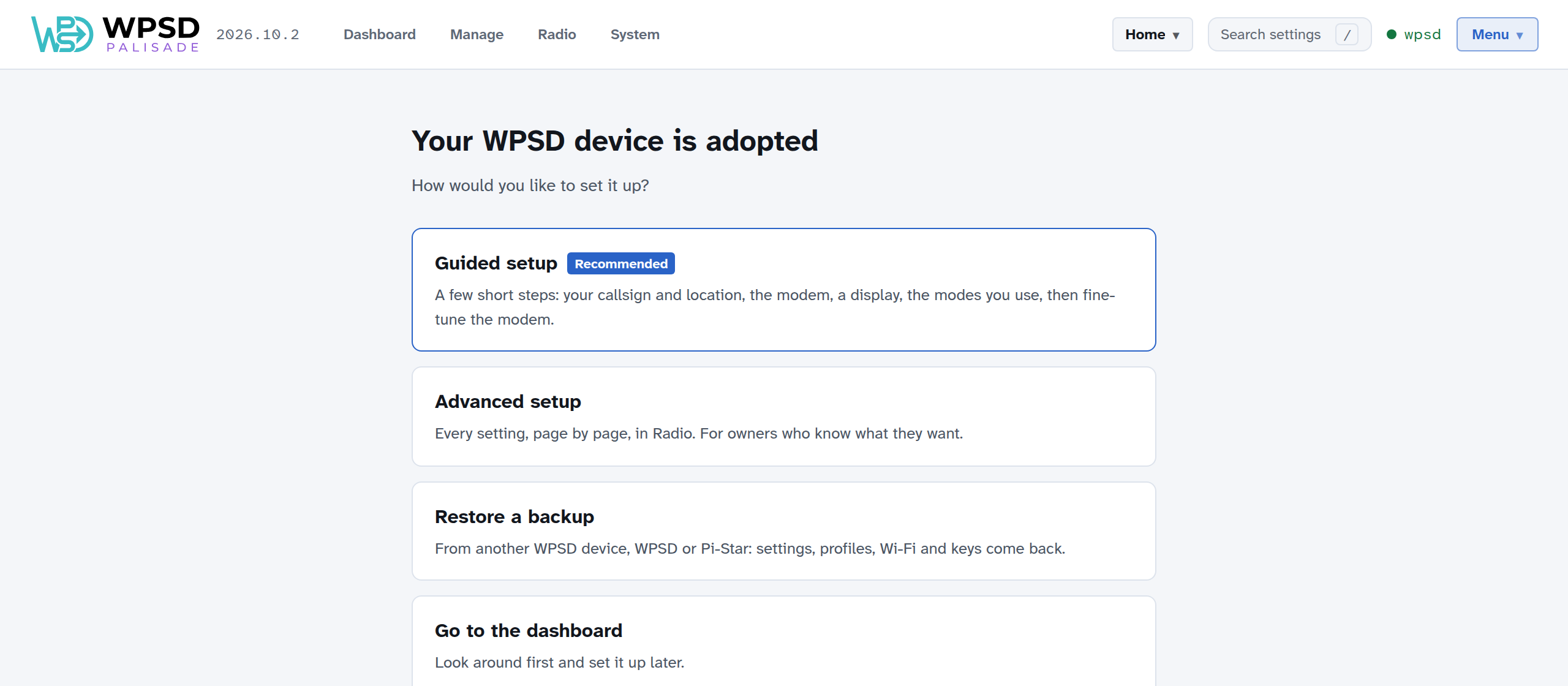The image size is (1568, 686).
Task: Open the Radio nav item
Action: [557, 34]
